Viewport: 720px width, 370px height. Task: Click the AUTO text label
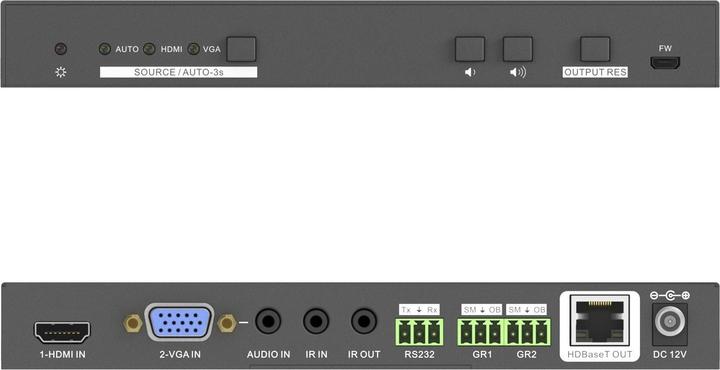click(127, 49)
